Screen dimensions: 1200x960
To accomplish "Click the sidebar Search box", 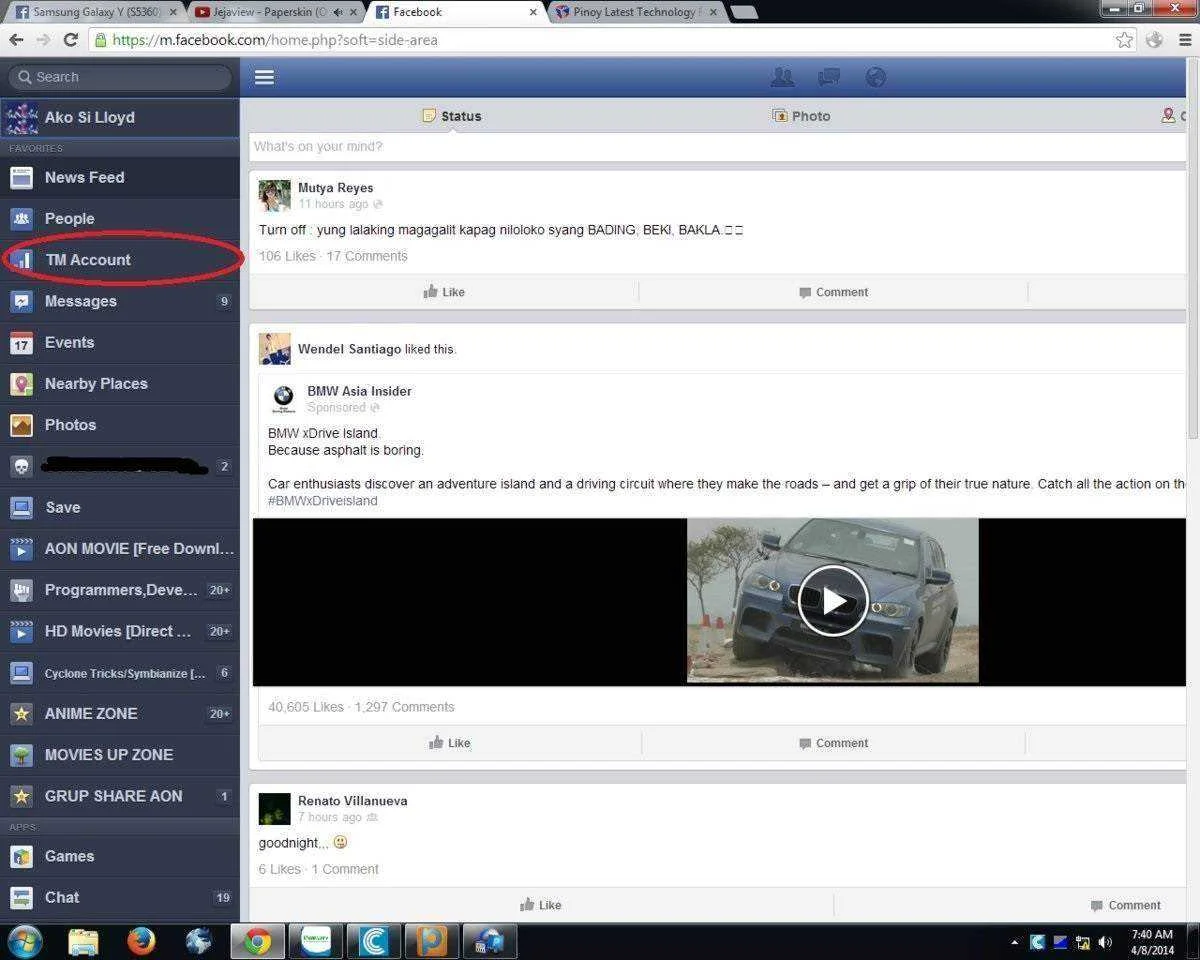I will point(120,77).
